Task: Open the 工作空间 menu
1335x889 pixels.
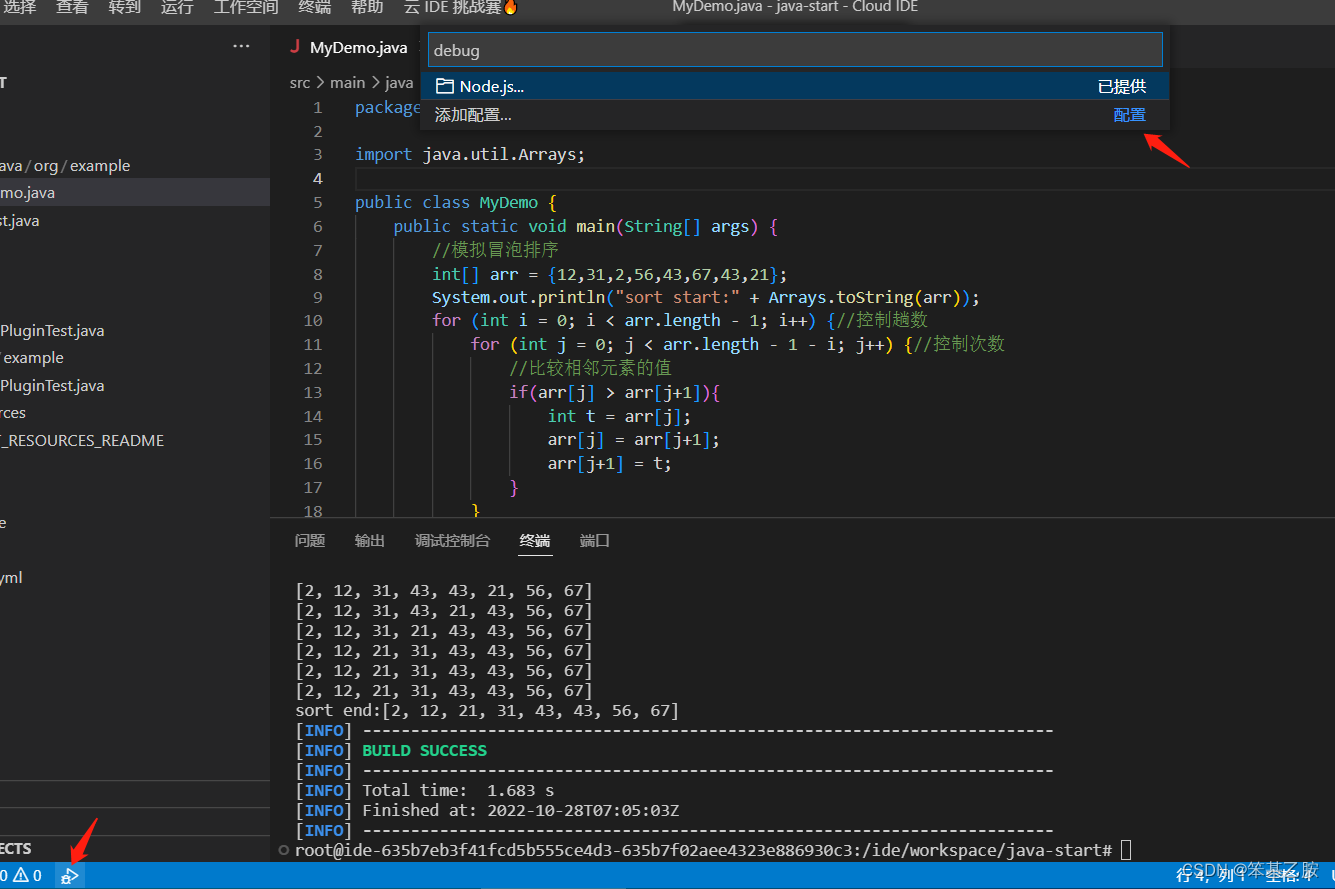Action: 246,8
